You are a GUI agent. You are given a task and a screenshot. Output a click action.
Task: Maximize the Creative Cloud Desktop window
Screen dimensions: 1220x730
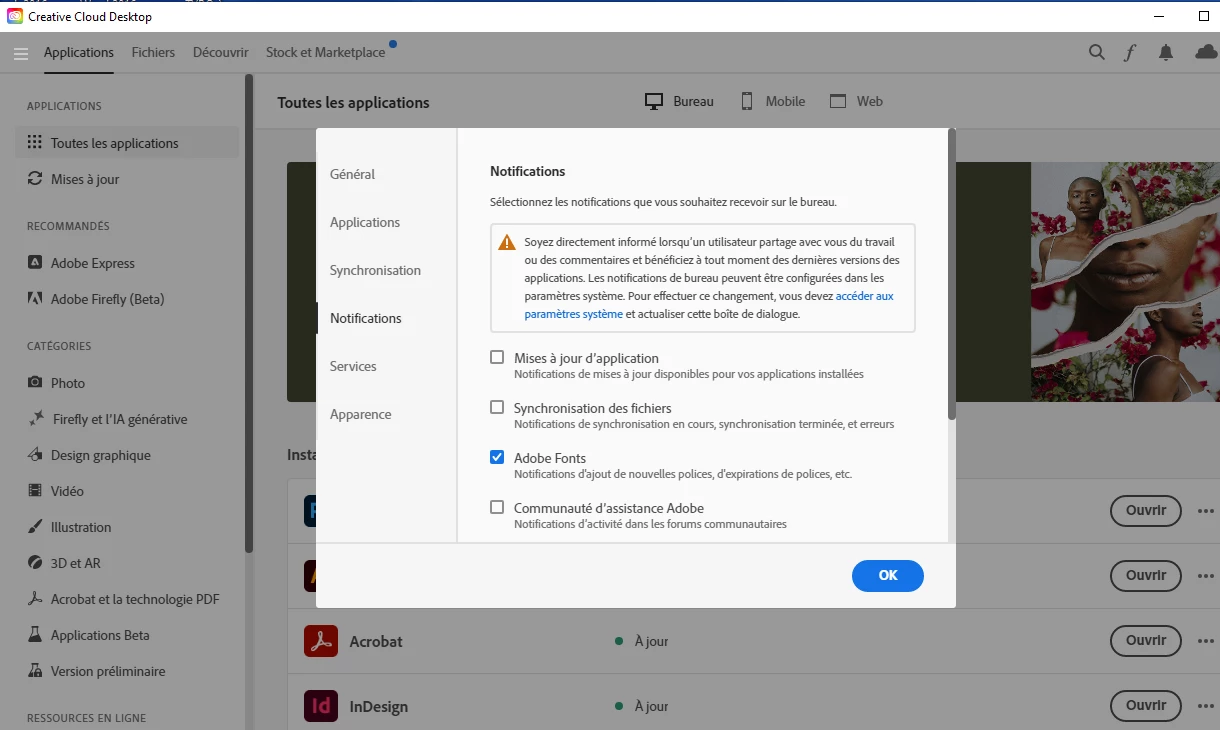[x=1204, y=17]
